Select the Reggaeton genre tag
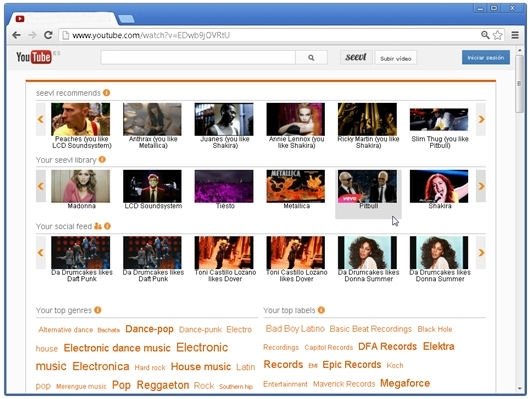 click(163, 385)
